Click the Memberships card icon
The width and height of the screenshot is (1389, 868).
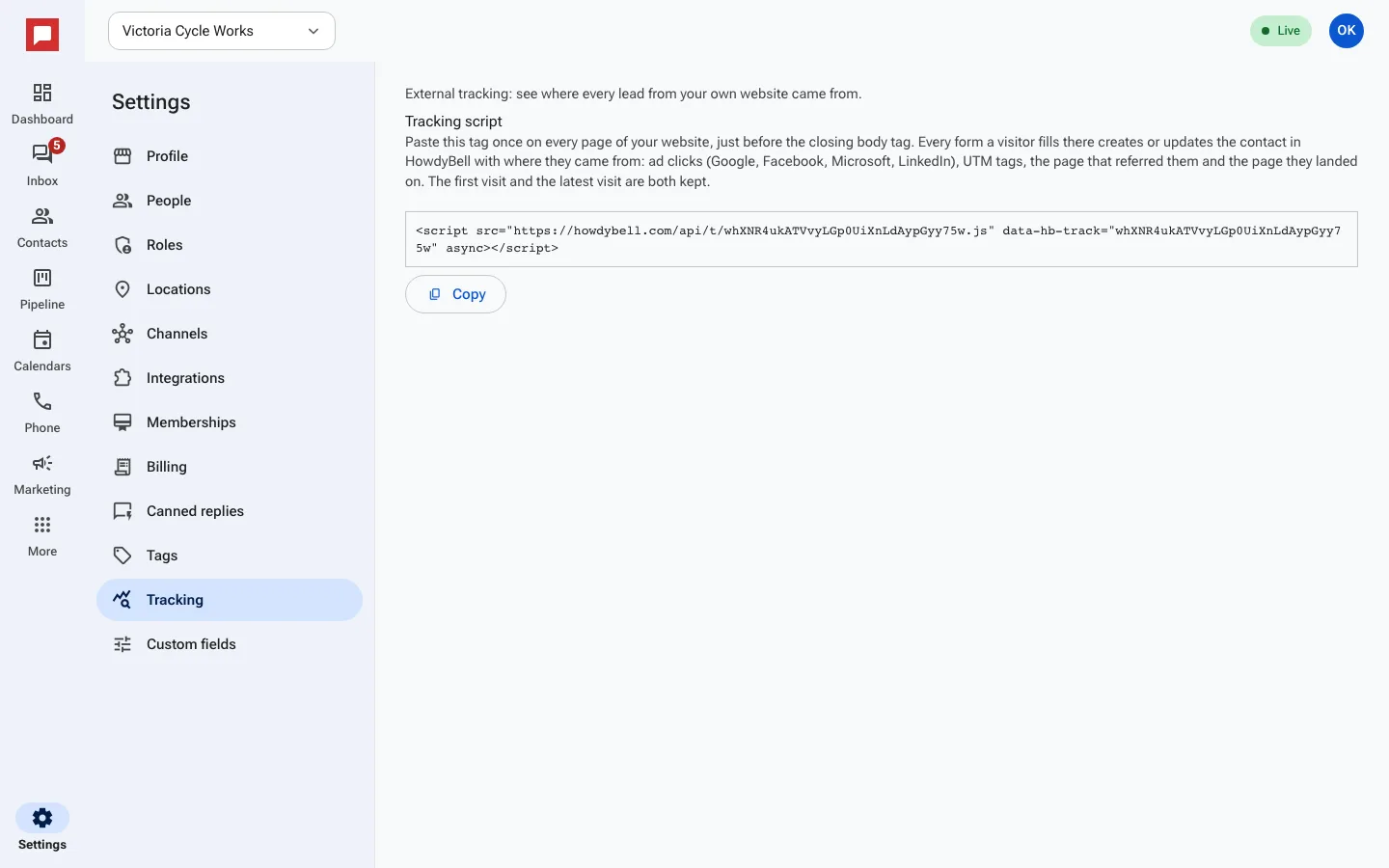(x=123, y=422)
